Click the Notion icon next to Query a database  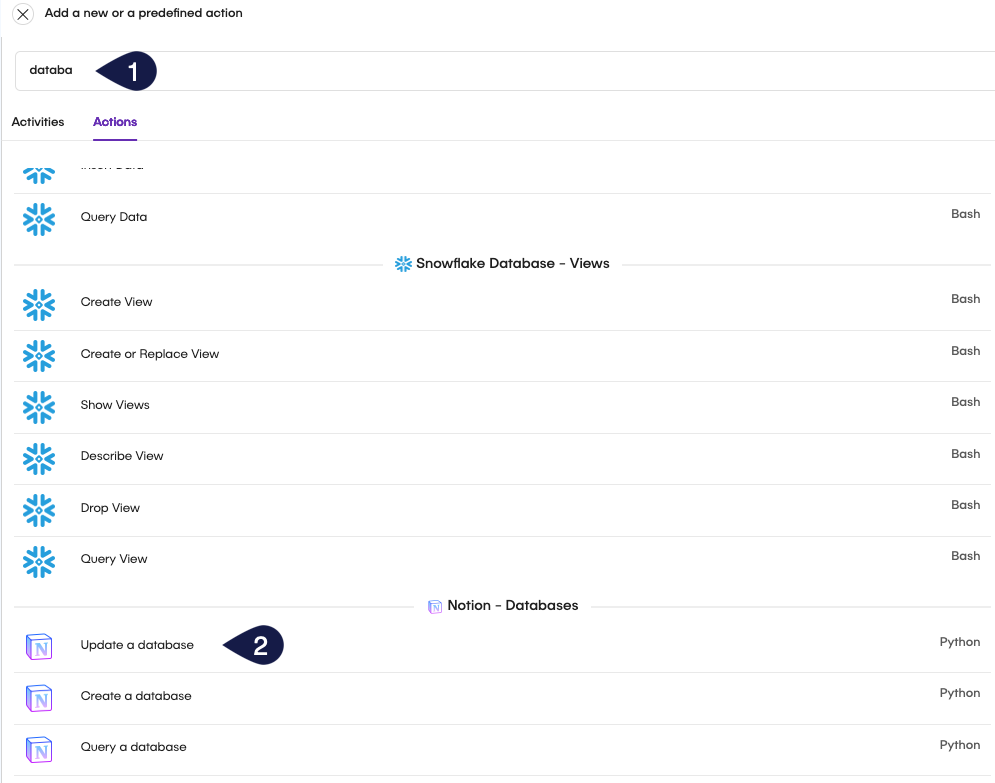pos(39,749)
